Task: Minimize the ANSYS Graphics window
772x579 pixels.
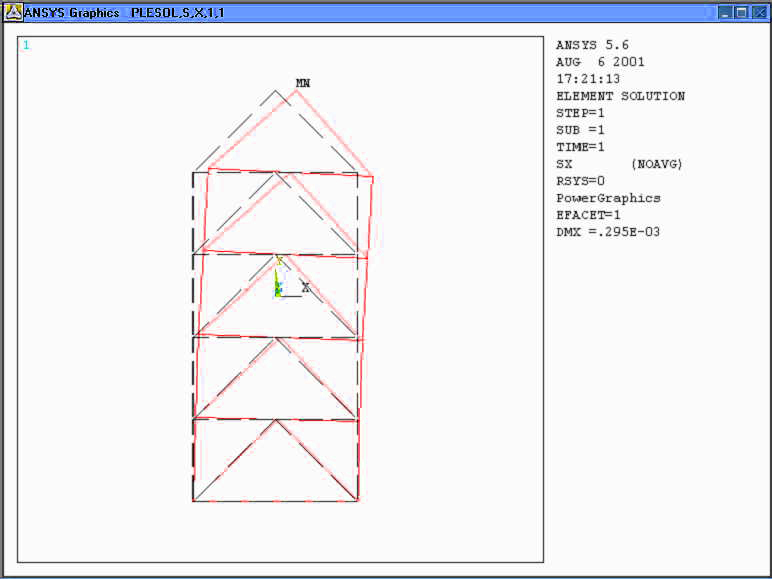Action: 725,13
